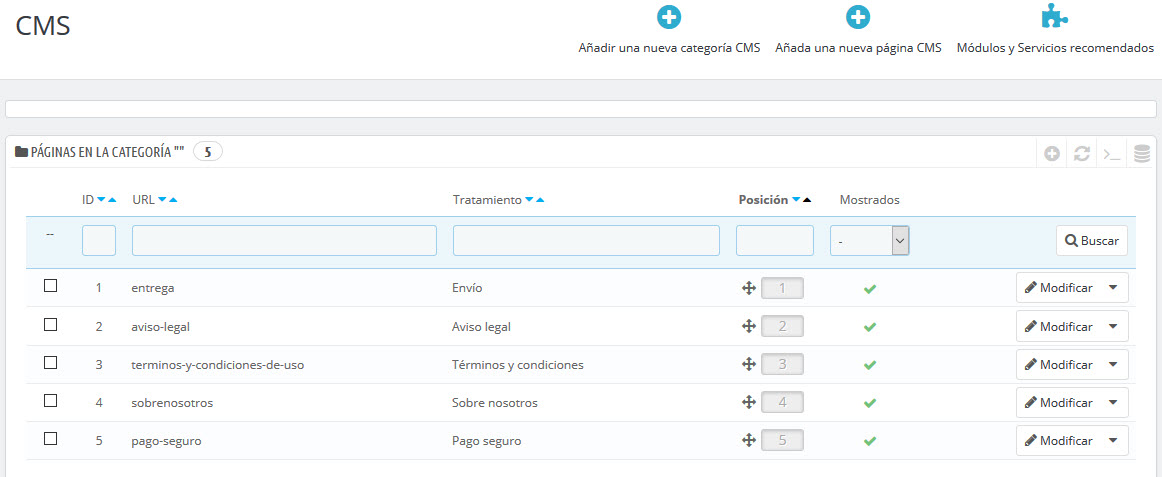The height and width of the screenshot is (477, 1162).
Task: Click the move handle for sobrenosotros row
Action: [748, 402]
